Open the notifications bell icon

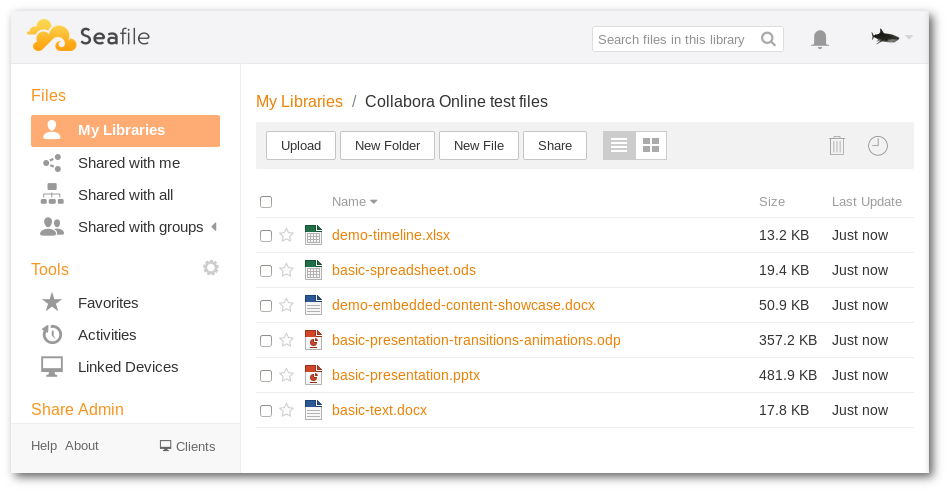pyautogui.click(x=820, y=39)
